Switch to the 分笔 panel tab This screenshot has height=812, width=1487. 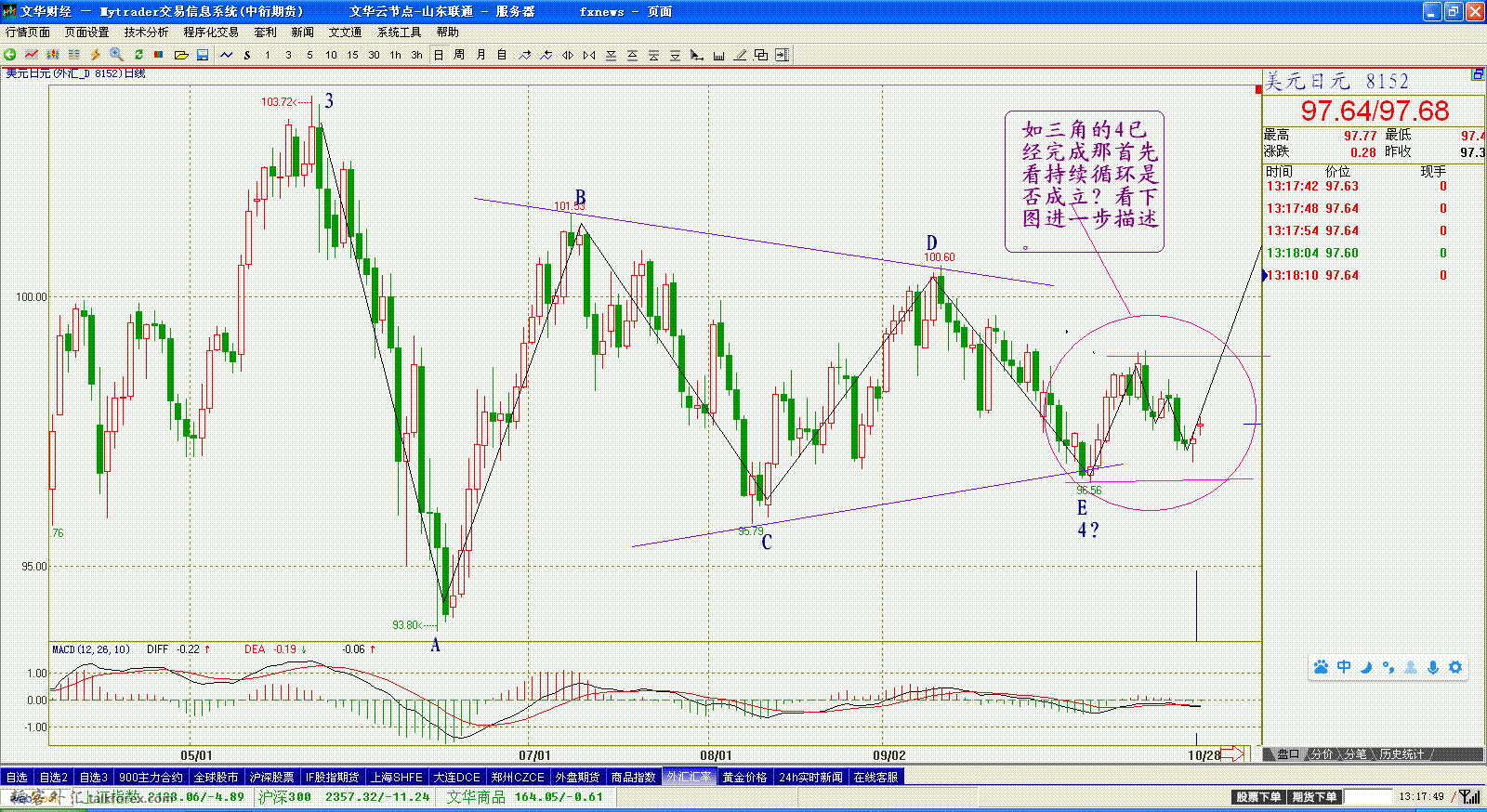point(1355,753)
